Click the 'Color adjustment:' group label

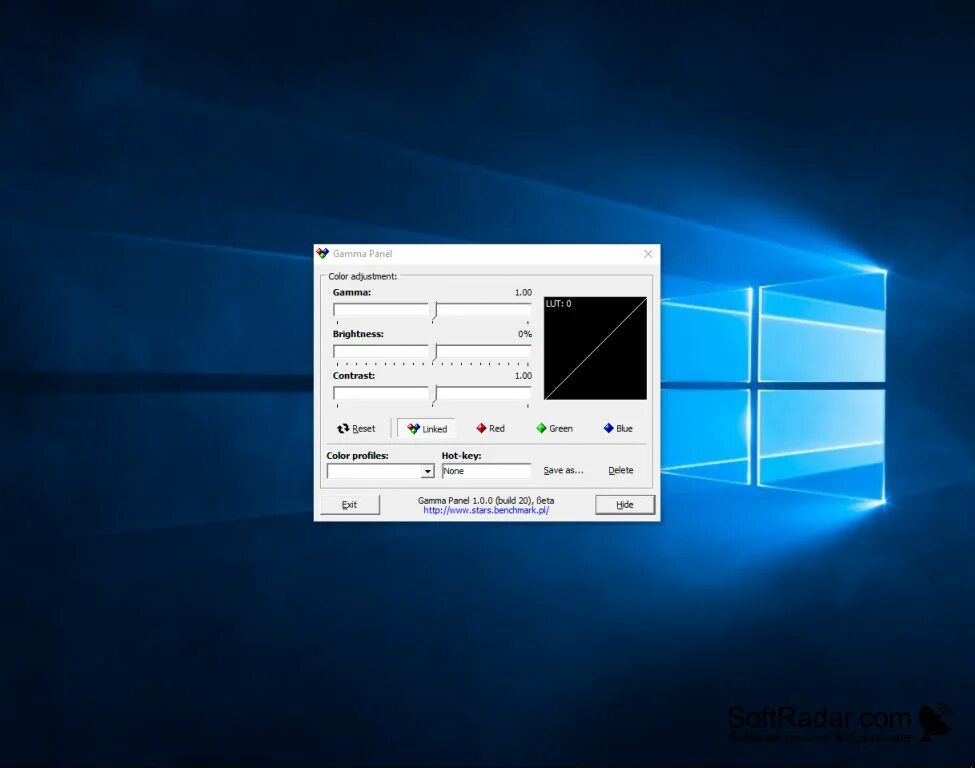click(x=363, y=276)
